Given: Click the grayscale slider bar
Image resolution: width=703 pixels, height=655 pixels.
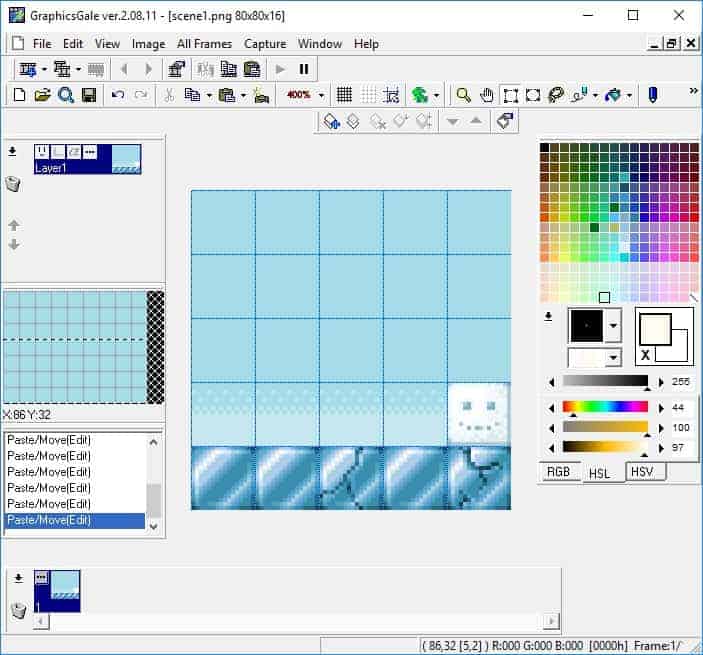Looking at the screenshot, I should click(605, 381).
